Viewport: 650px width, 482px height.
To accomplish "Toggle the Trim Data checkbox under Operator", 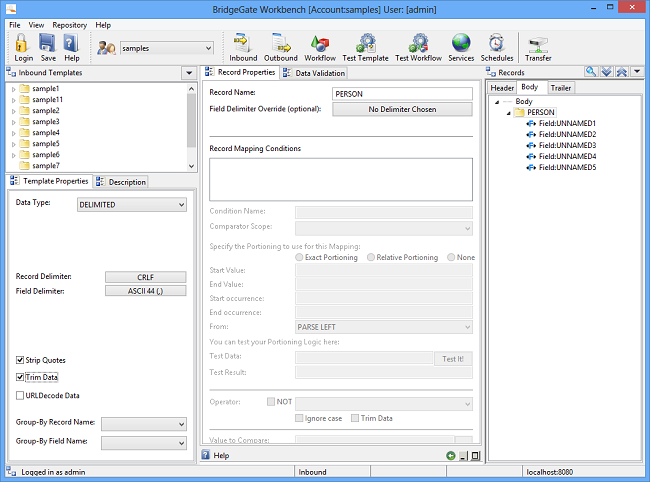I will coord(355,418).
